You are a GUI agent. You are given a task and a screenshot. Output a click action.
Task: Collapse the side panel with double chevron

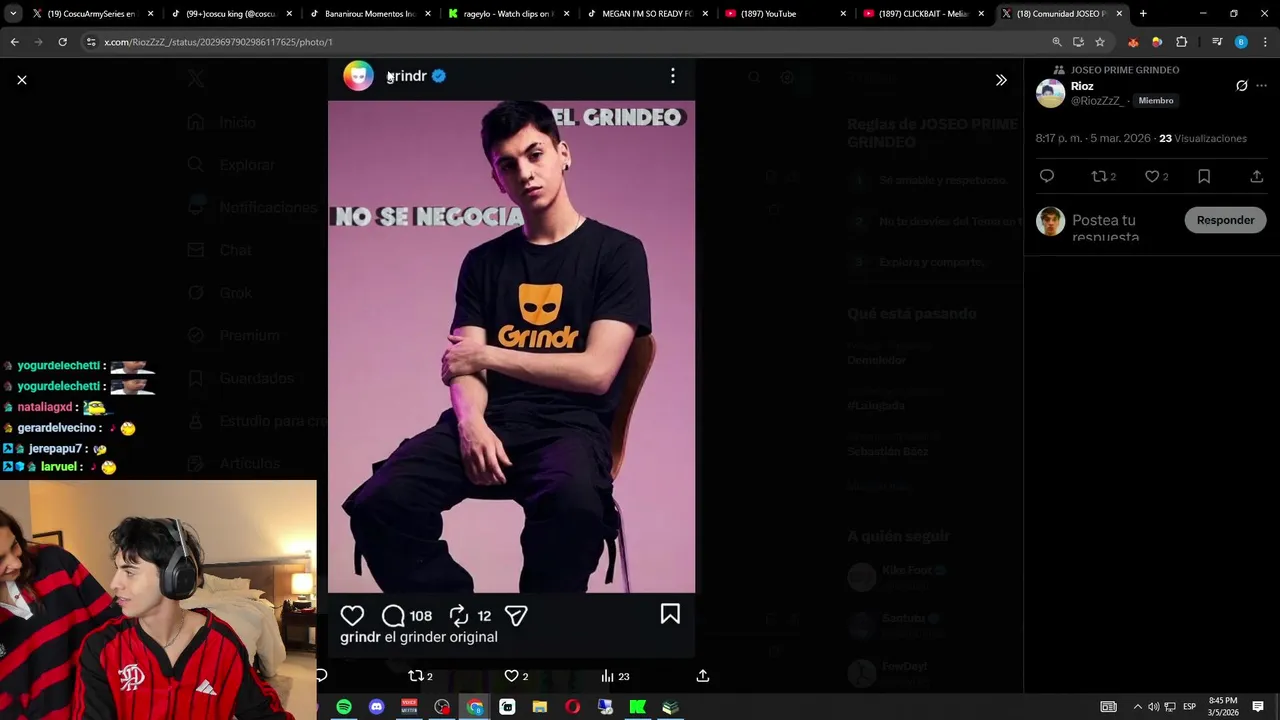(1001, 80)
